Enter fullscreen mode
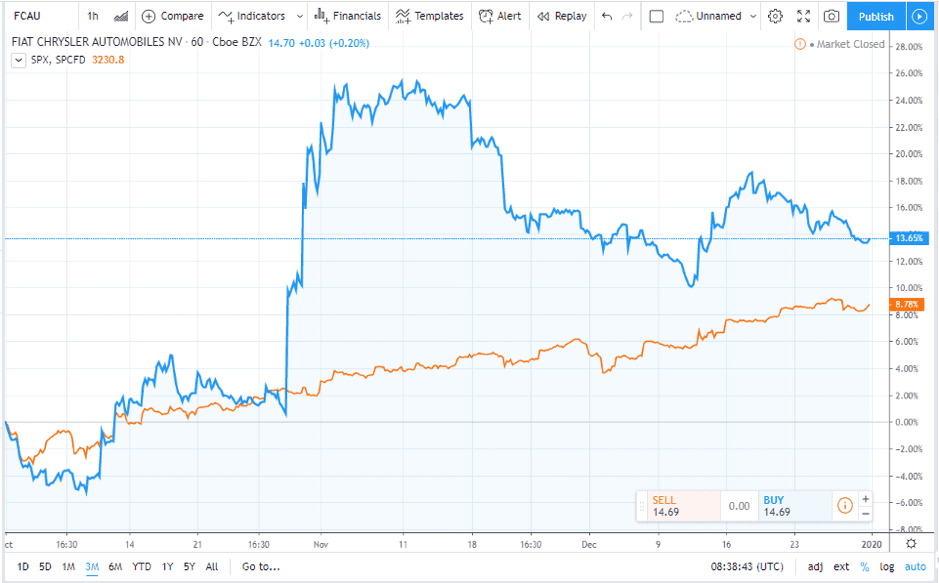The width and height of the screenshot is (939, 583). pos(803,16)
